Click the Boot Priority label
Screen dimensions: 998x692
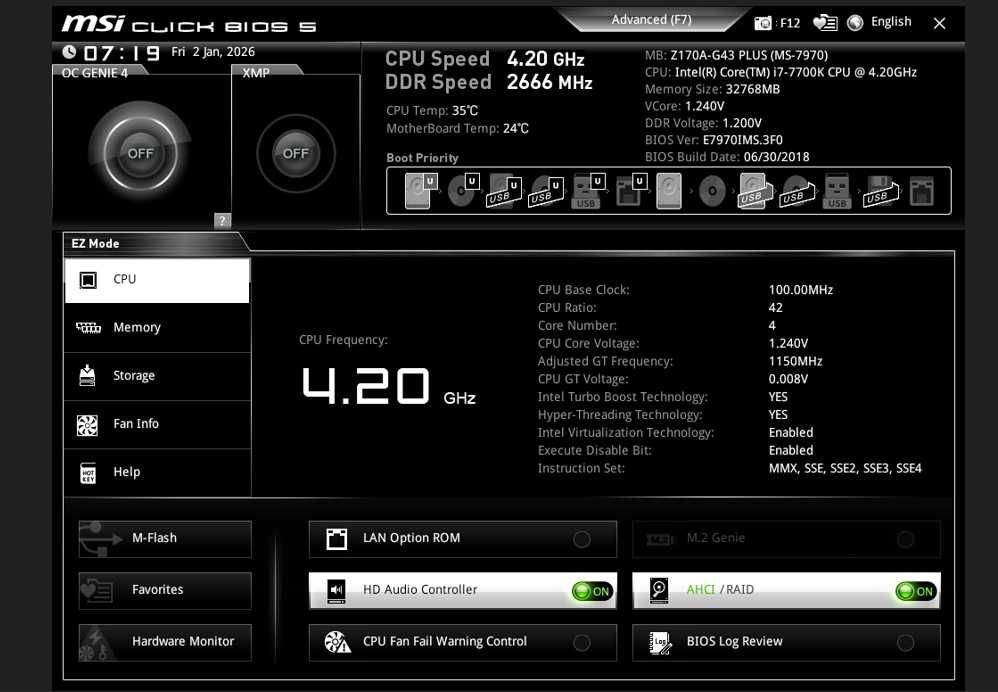click(422, 158)
